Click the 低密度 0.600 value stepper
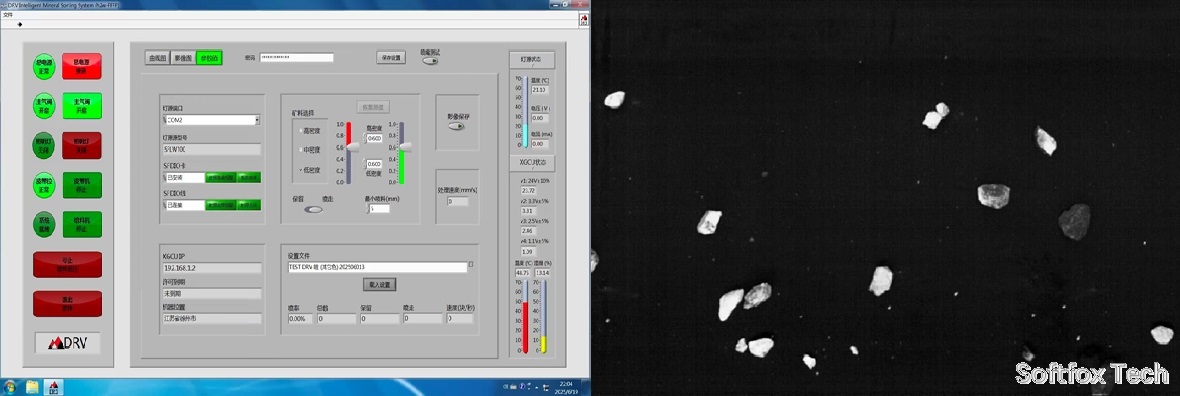This screenshot has width=1180, height=396. click(373, 164)
